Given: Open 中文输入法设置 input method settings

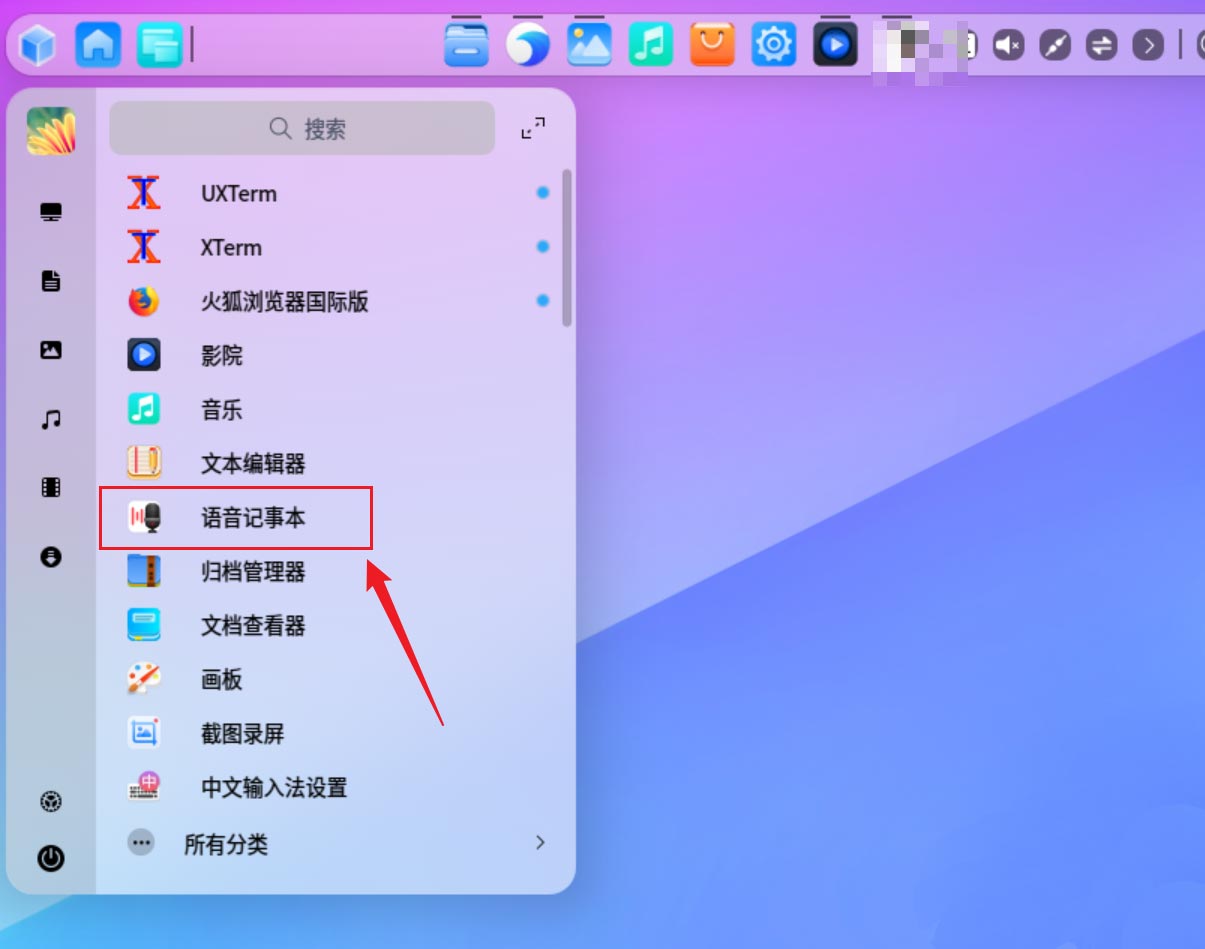Looking at the screenshot, I should coord(336,787).
